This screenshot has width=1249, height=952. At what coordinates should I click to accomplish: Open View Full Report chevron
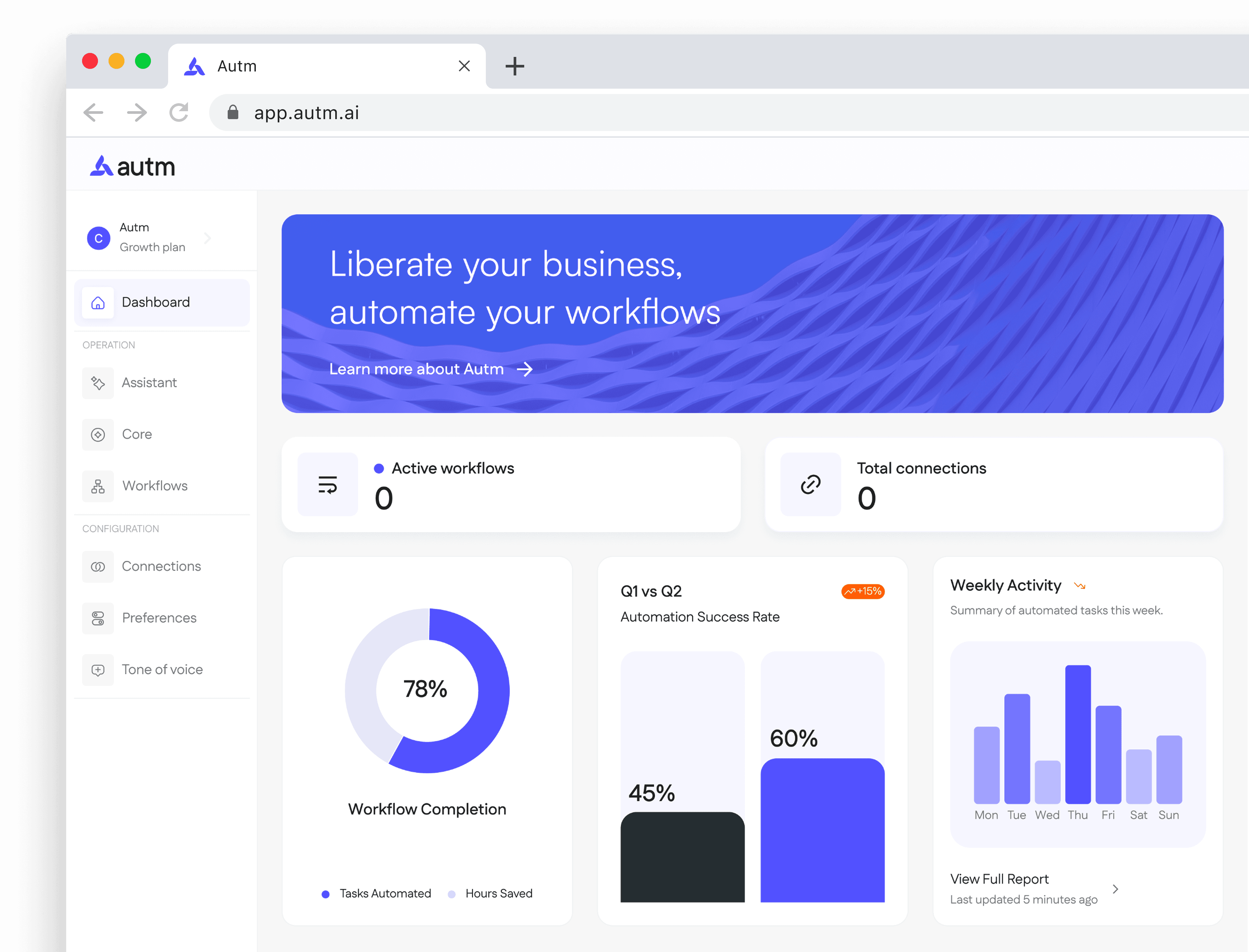[1115, 888]
